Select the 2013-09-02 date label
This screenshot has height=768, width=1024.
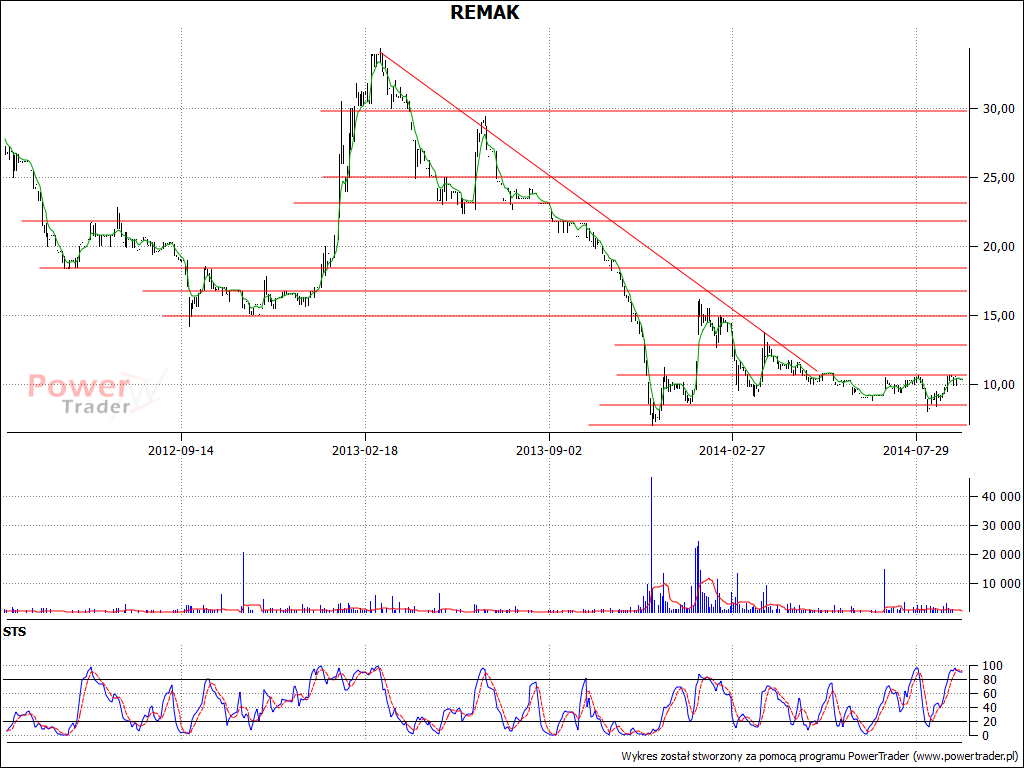[x=549, y=451]
